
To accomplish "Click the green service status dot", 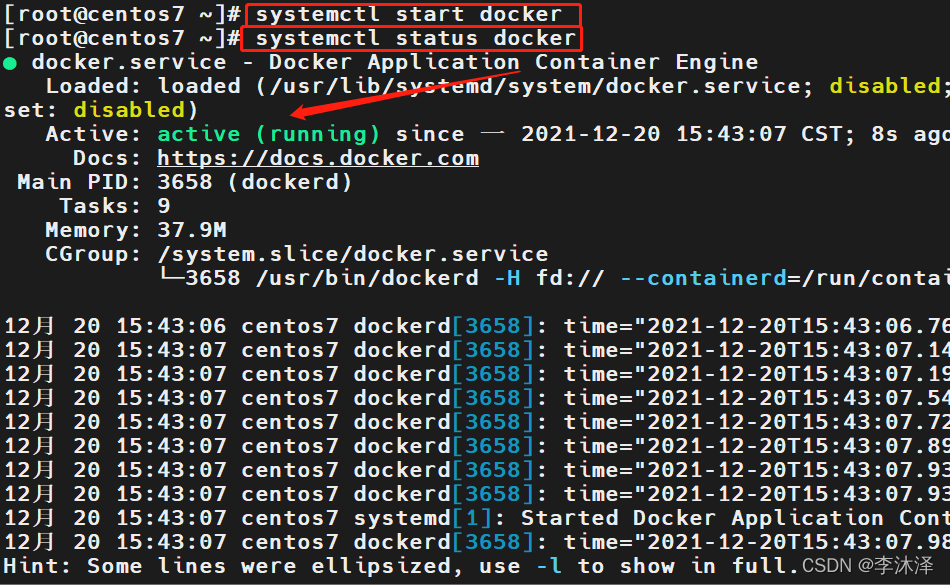I will click(10, 63).
